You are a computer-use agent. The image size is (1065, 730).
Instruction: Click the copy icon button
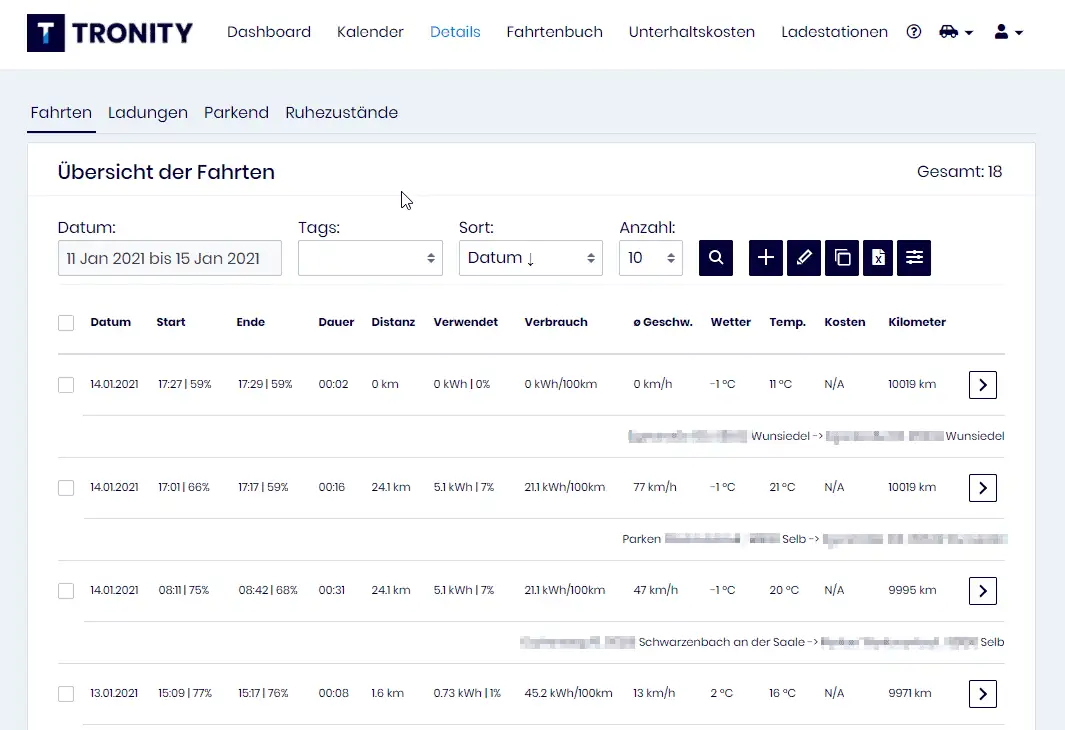click(x=842, y=258)
